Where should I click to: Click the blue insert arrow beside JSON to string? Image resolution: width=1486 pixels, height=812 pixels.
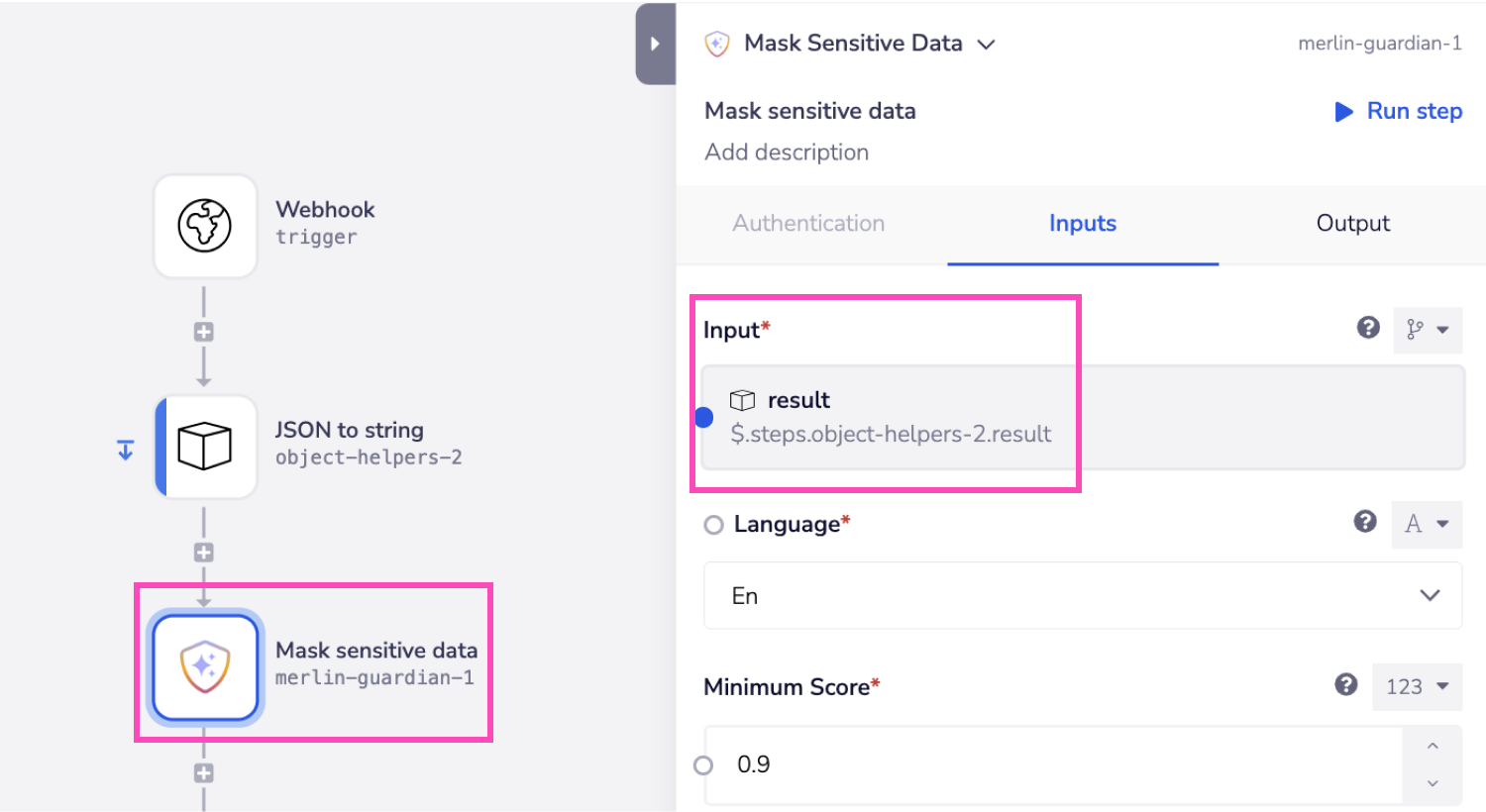[125, 450]
